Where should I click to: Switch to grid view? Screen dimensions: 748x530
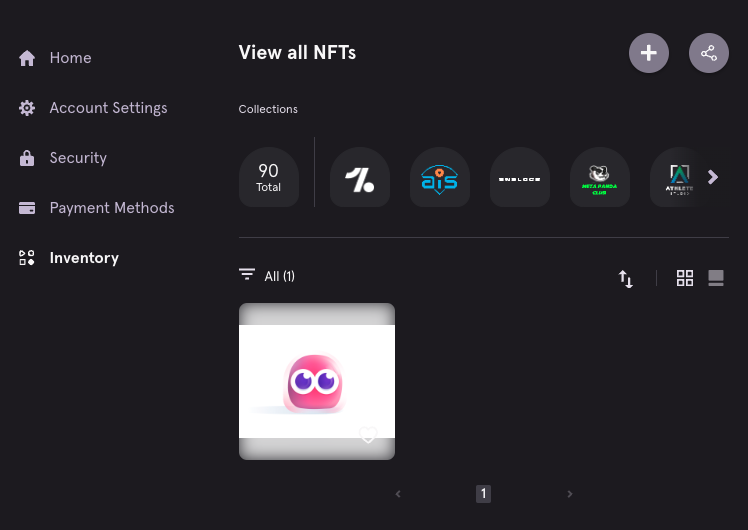coord(685,278)
